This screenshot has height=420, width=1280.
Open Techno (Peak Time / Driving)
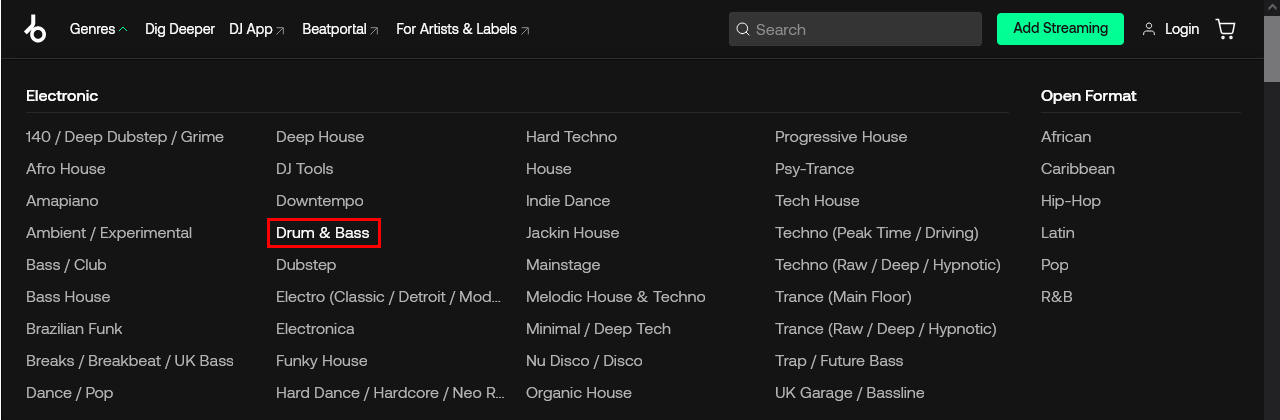876,233
